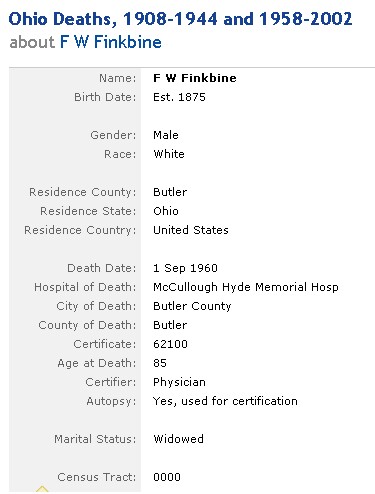Click the Ohio Deaths 1908-1944 heading
Screen dimensions: 375x494
tap(180, 19)
